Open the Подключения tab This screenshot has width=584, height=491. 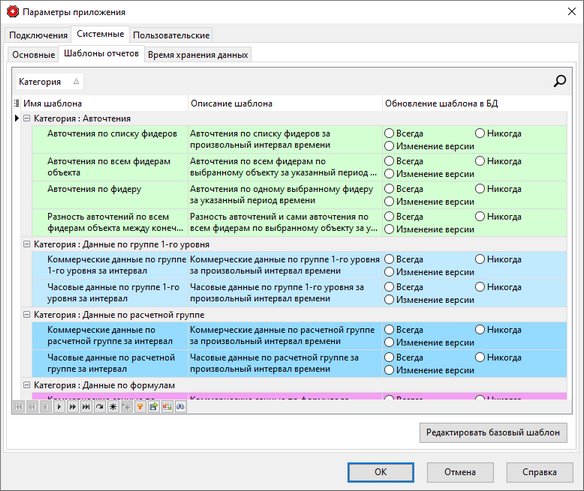click(38, 35)
